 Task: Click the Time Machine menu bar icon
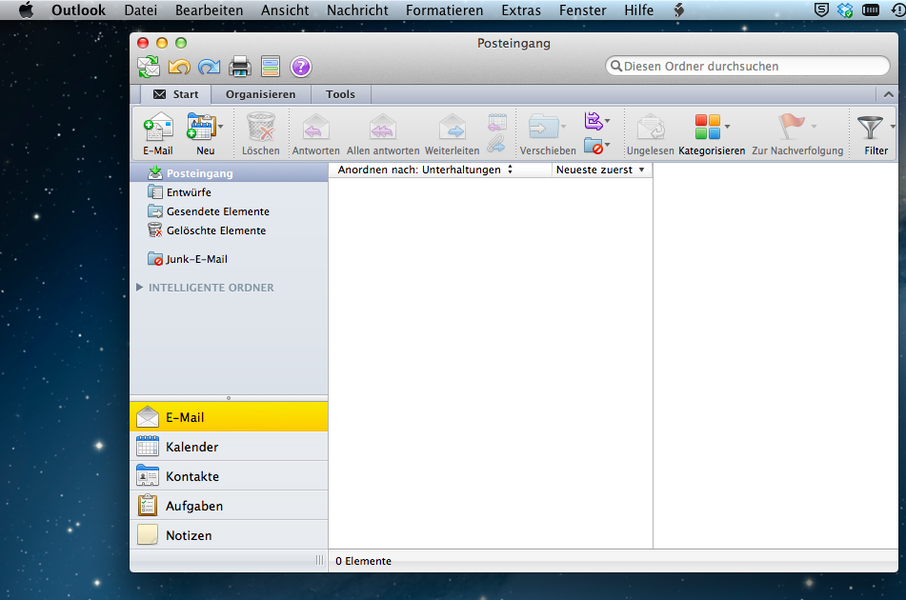coord(899,10)
